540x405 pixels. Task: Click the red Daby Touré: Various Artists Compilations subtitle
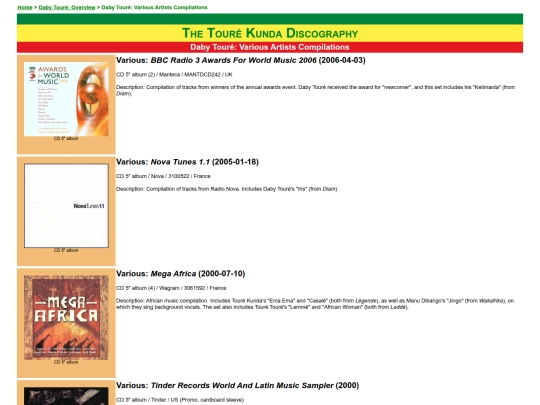click(x=270, y=47)
